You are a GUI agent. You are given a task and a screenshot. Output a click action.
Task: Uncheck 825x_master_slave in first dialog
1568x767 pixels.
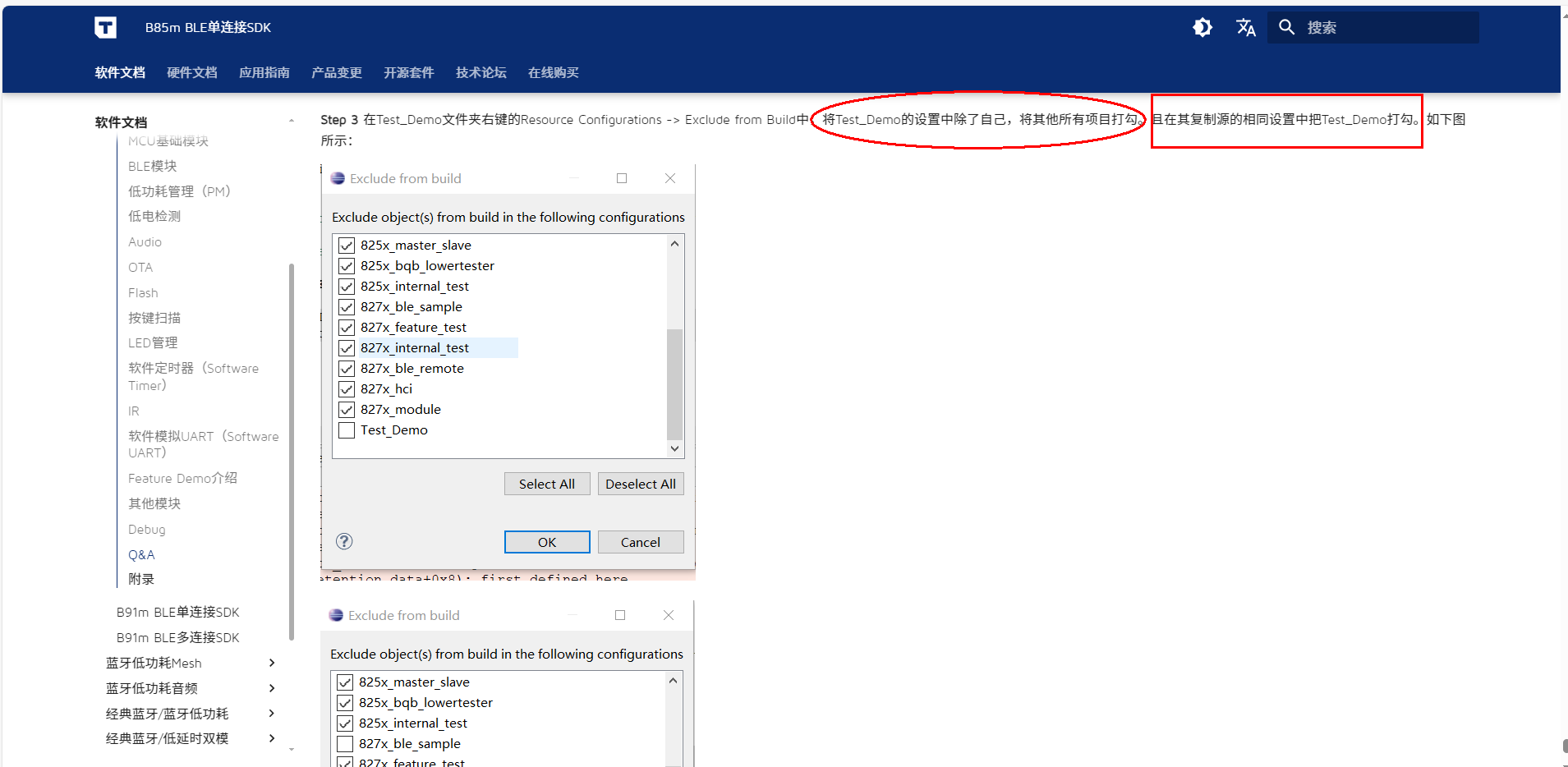tap(347, 246)
